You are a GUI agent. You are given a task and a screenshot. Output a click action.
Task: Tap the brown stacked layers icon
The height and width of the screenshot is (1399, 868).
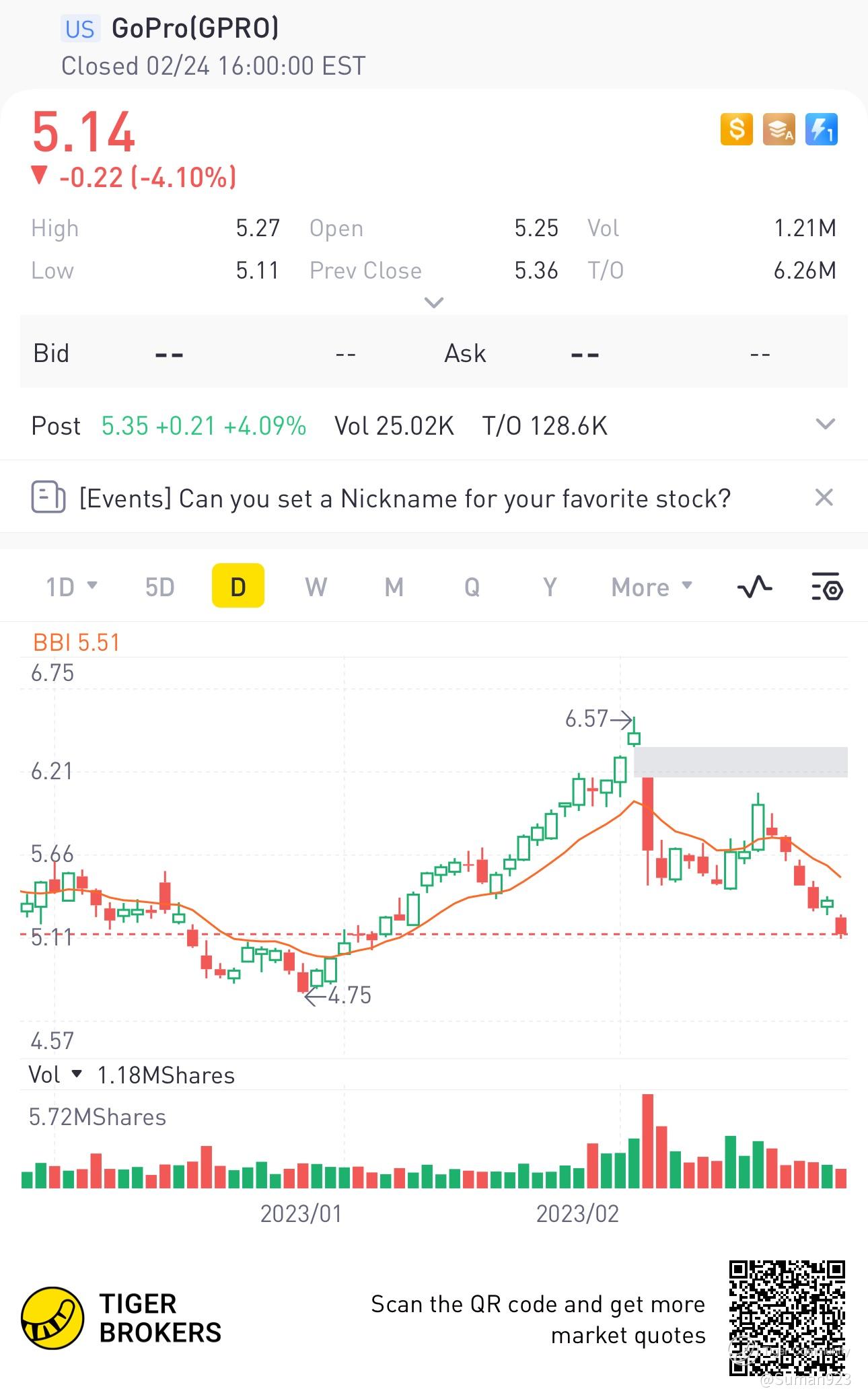pyautogui.click(x=779, y=129)
